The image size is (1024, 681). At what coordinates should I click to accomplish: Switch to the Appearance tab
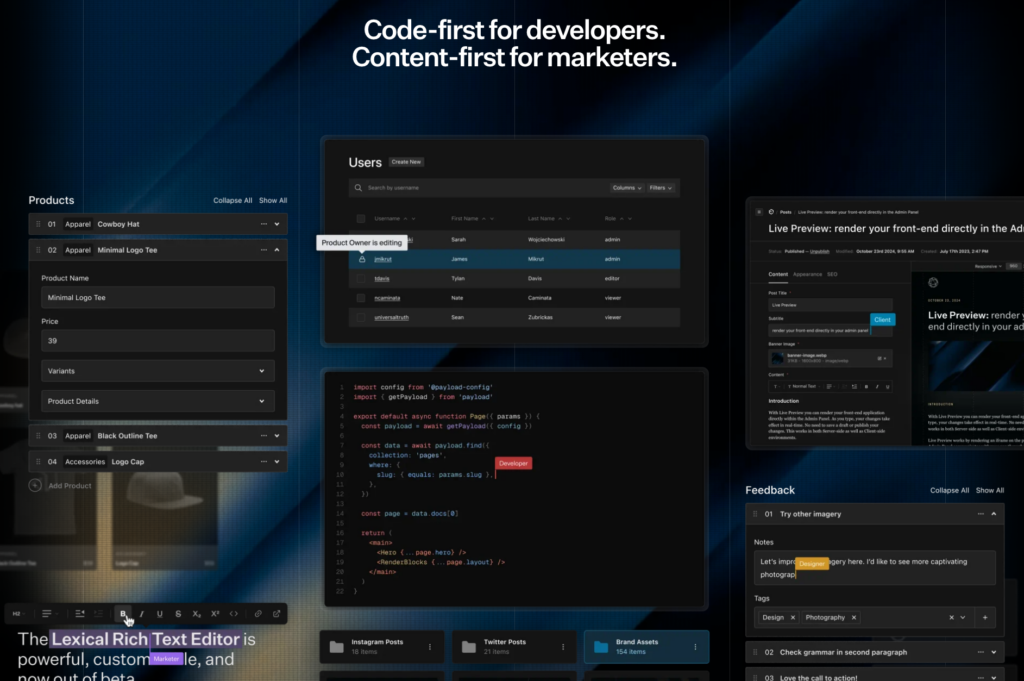pyautogui.click(x=807, y=274)
